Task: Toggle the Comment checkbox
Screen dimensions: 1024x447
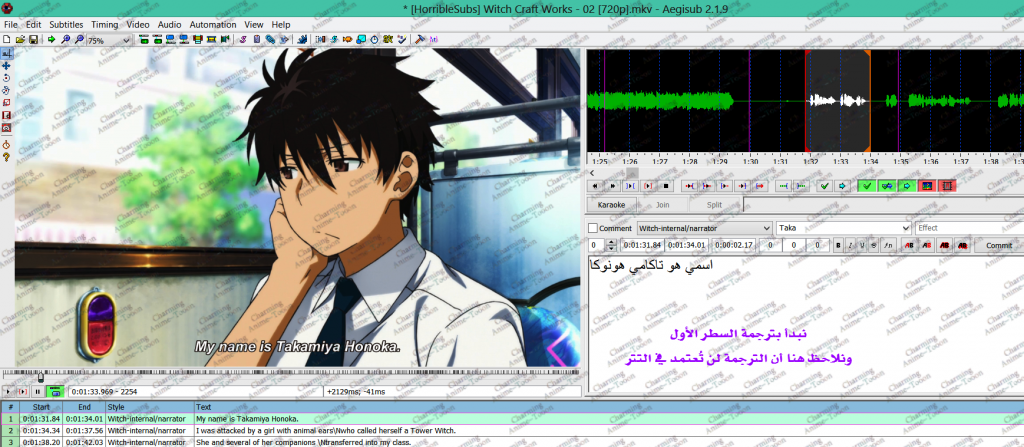Action: (x=593, y=228)
